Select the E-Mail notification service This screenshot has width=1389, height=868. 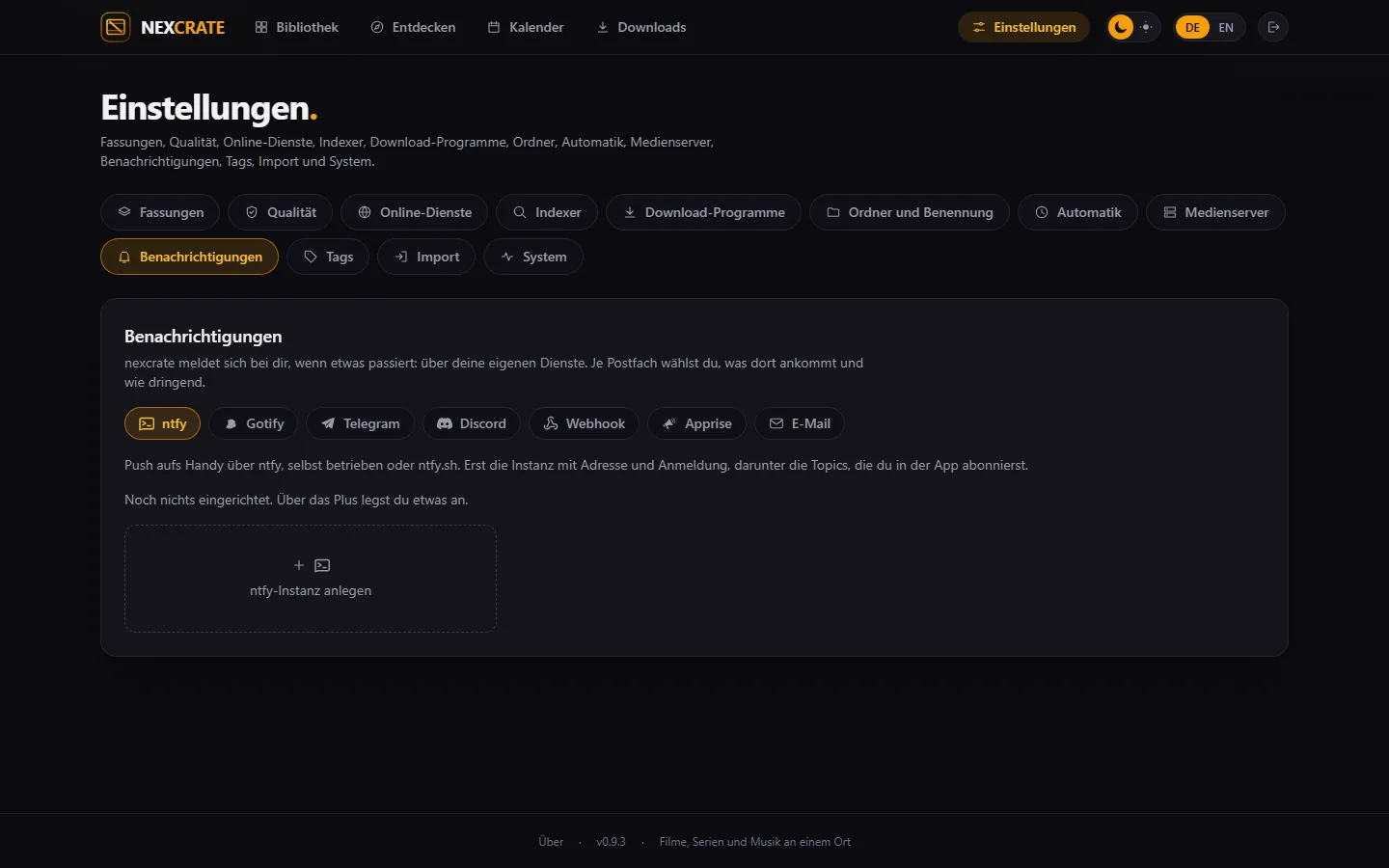[x=800, y=423]
